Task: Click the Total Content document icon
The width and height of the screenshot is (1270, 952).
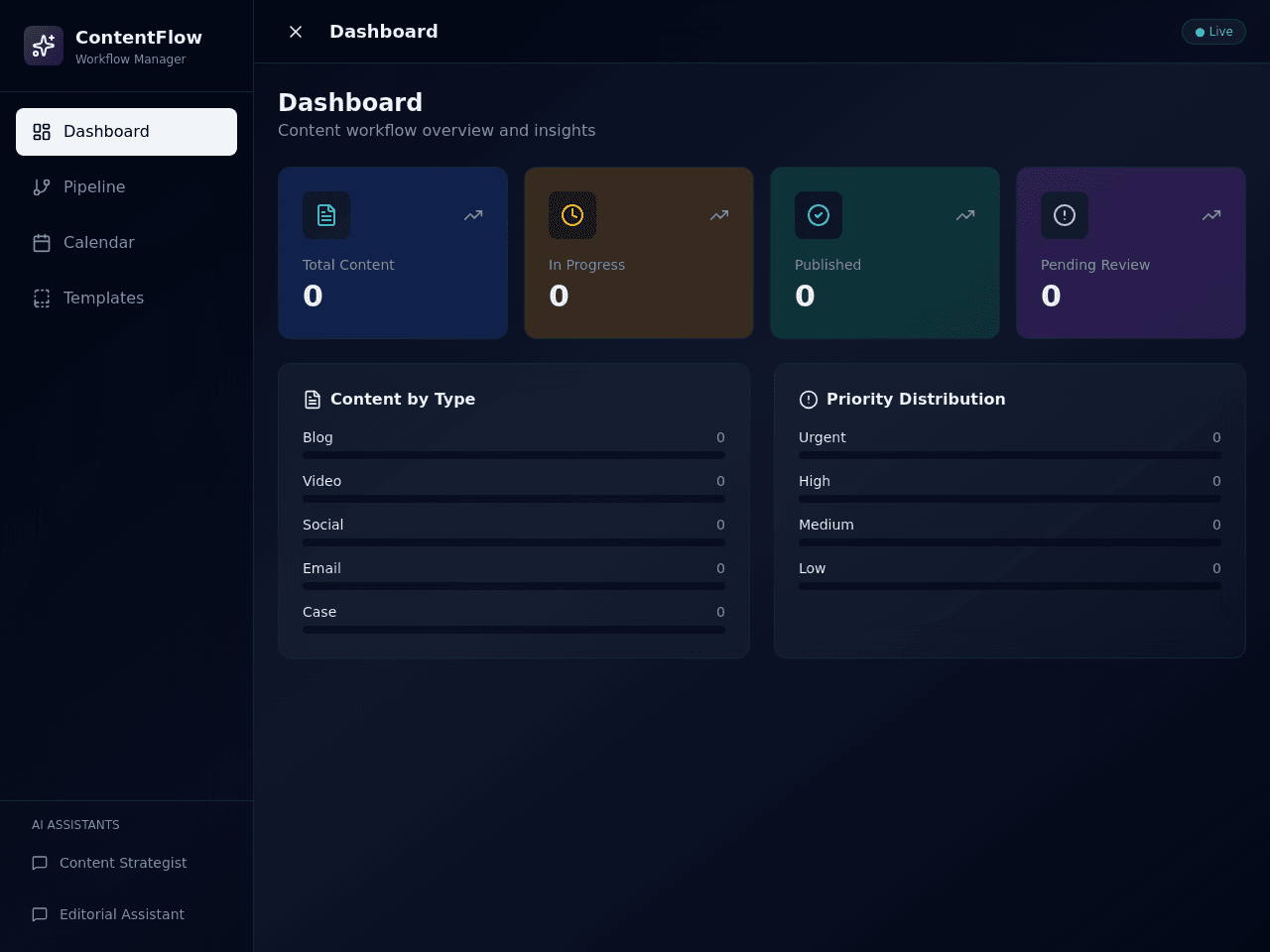Action: pyautogui.click(x=326, y=215)
